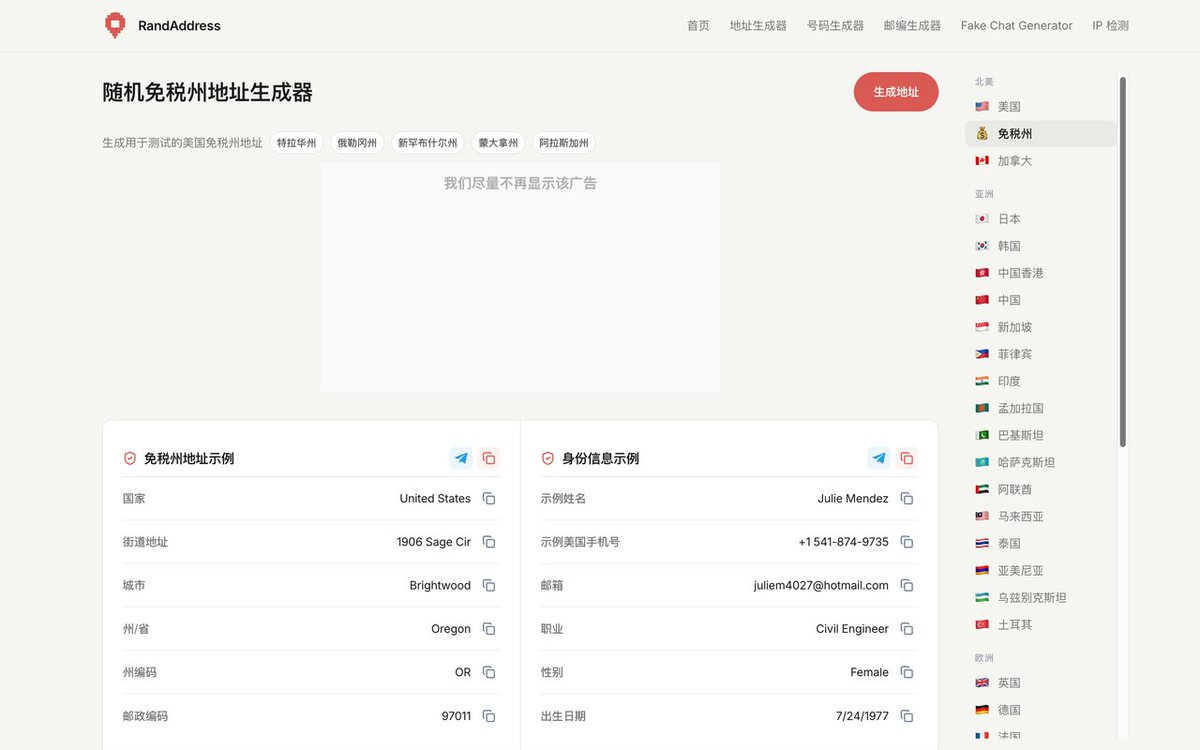The image size is (1200, 750).
Task: Copy the state name Oregon
Action: click(489, 629)
